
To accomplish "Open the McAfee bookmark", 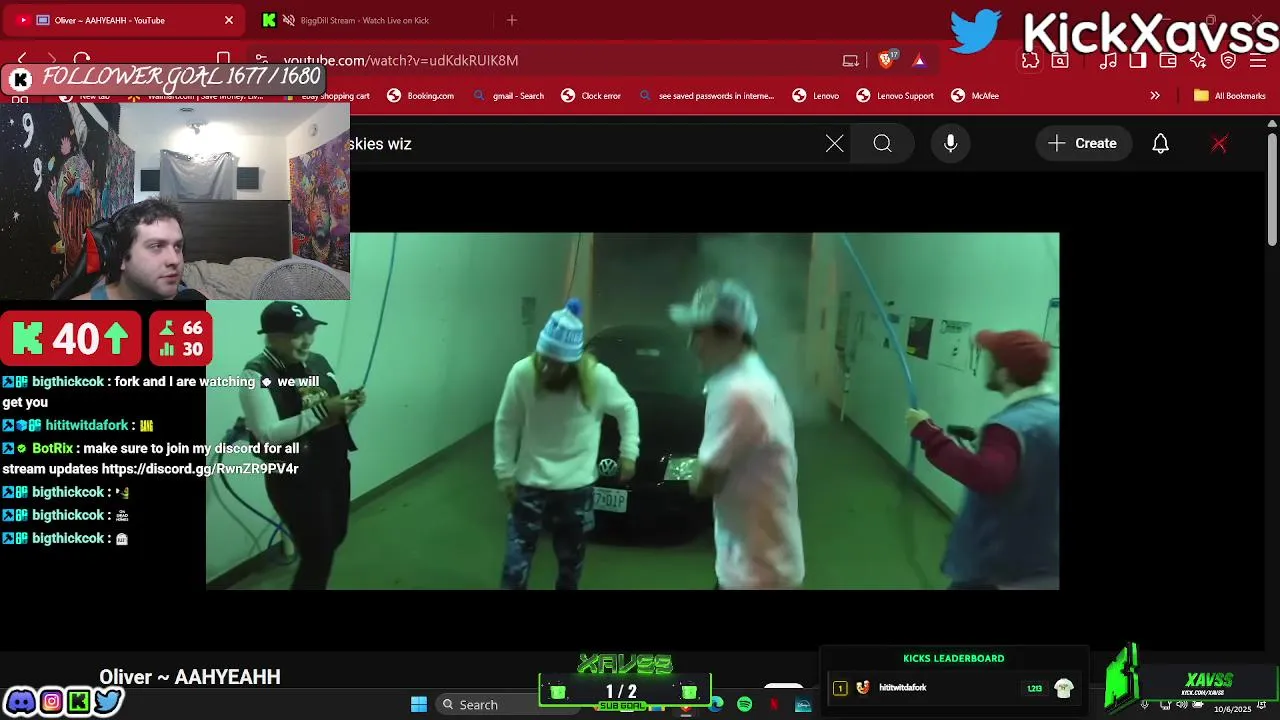I will click(x=975, y=96).
